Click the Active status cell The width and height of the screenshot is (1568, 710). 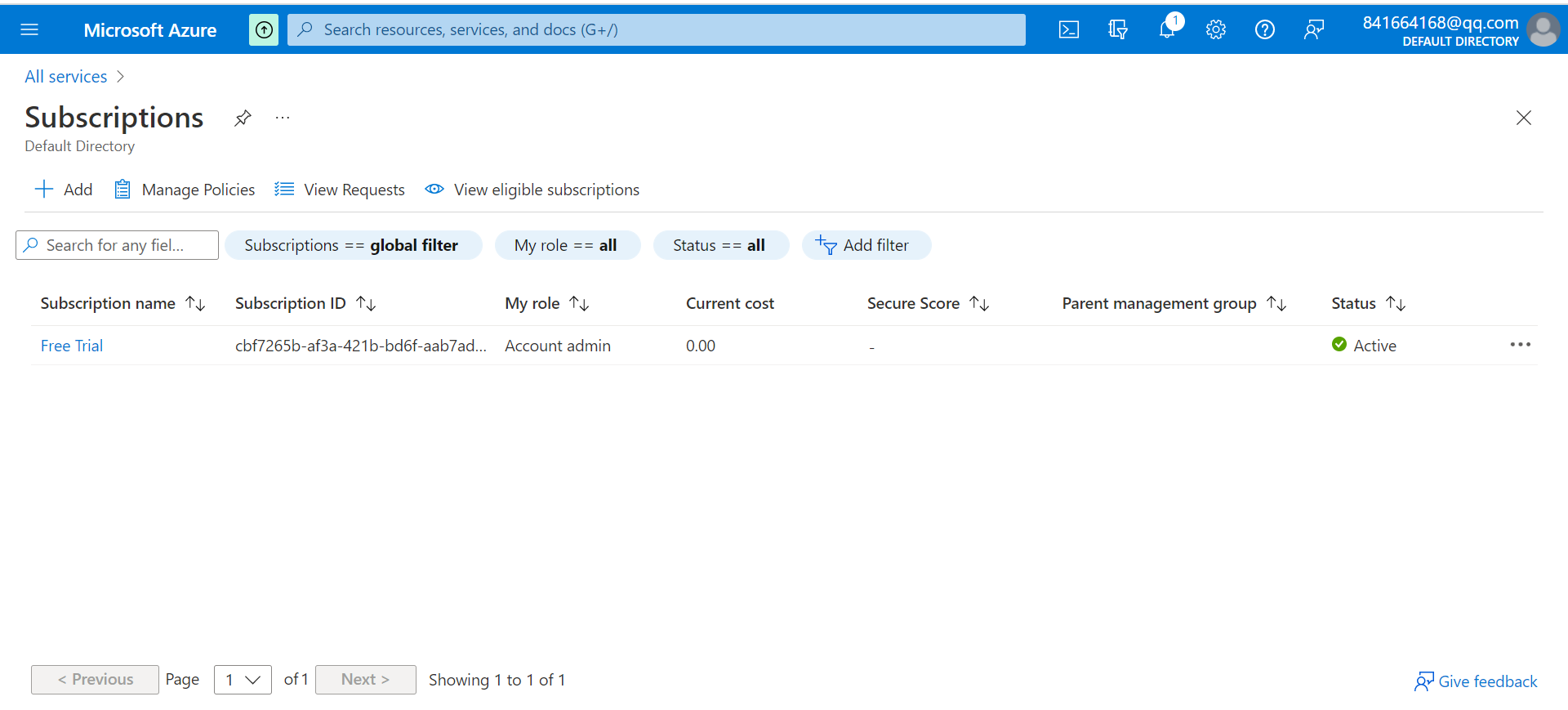(x=1364, y=346)
